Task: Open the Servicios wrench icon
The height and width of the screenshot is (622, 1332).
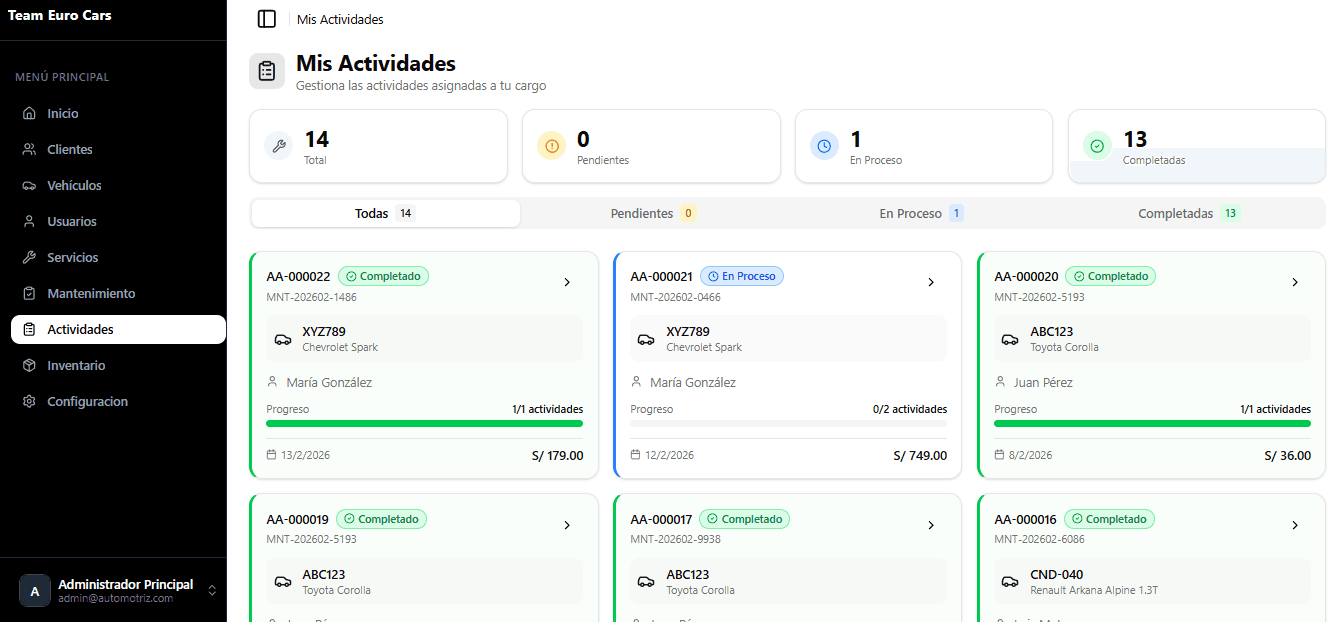Action: tap(28, 257)
